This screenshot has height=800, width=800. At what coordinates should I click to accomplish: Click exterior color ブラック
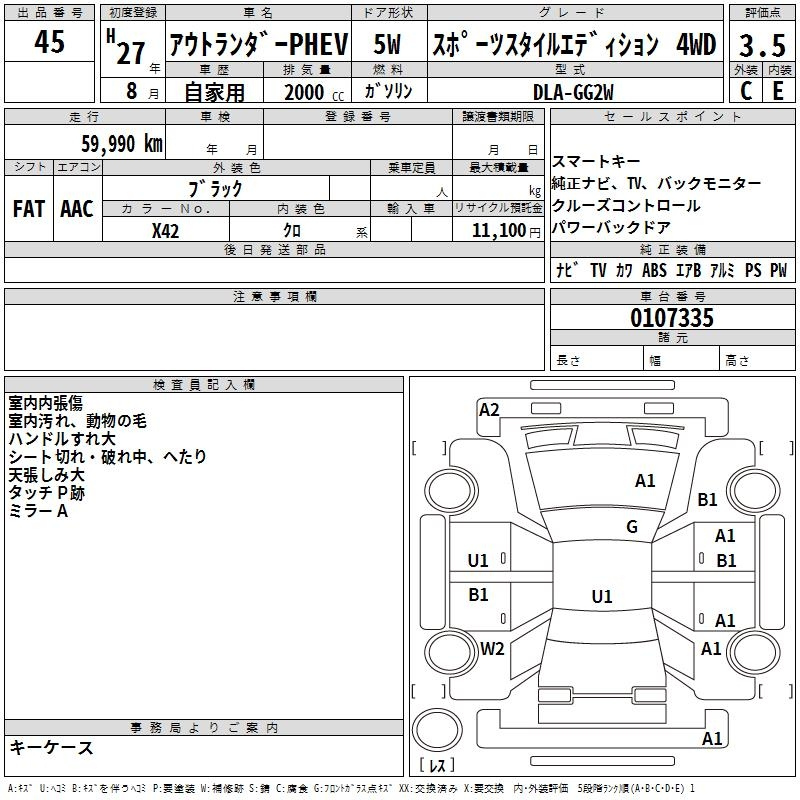coord(215,189)
